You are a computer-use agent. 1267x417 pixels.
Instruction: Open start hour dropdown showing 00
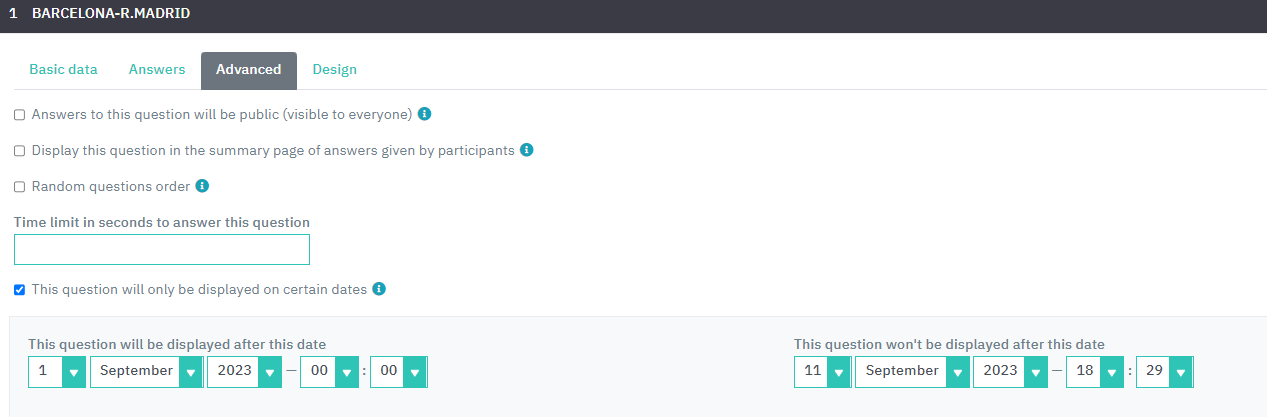(330, 371)
